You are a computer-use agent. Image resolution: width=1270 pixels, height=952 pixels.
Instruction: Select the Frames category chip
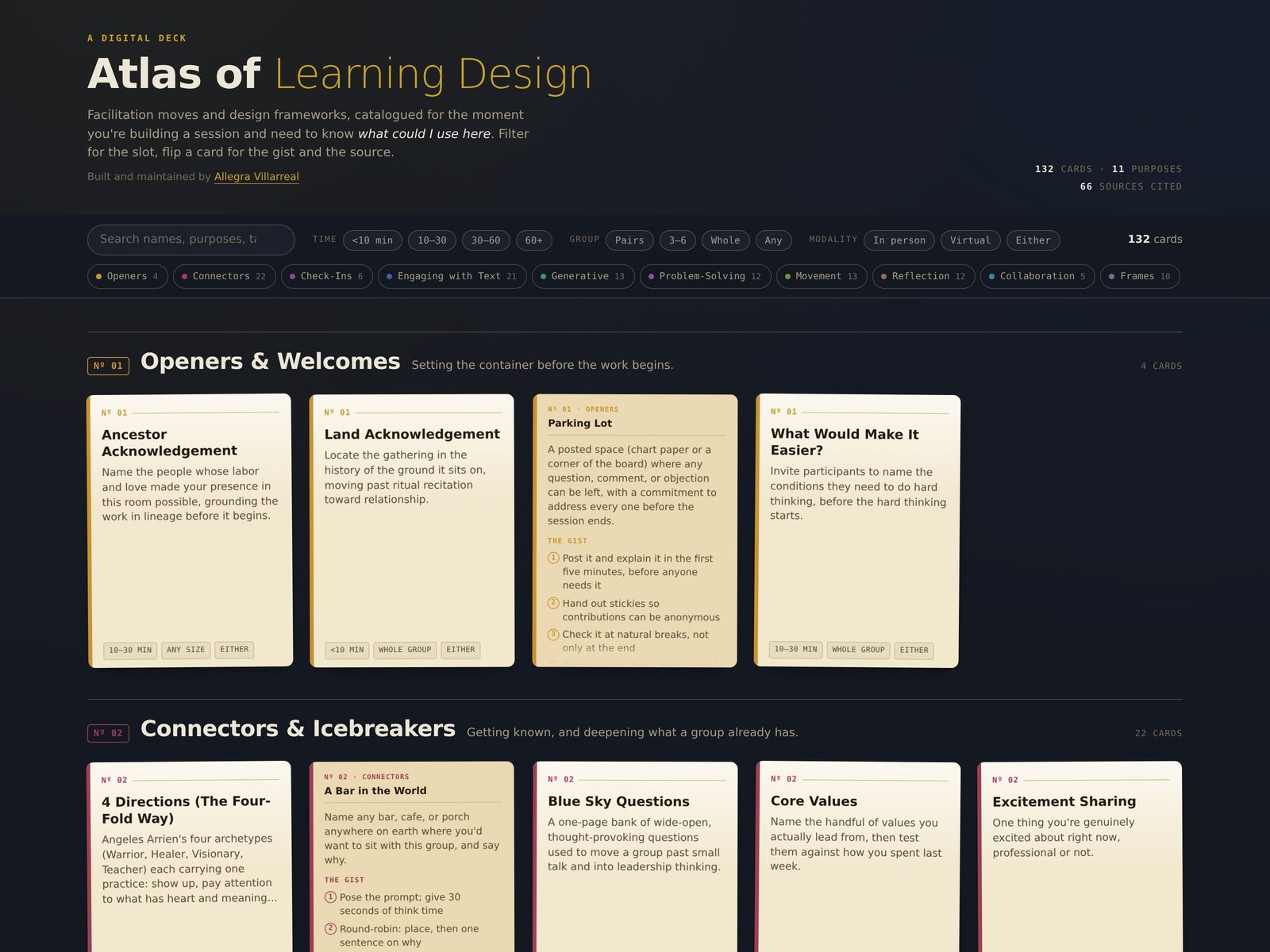click(x=1140, y=276)
